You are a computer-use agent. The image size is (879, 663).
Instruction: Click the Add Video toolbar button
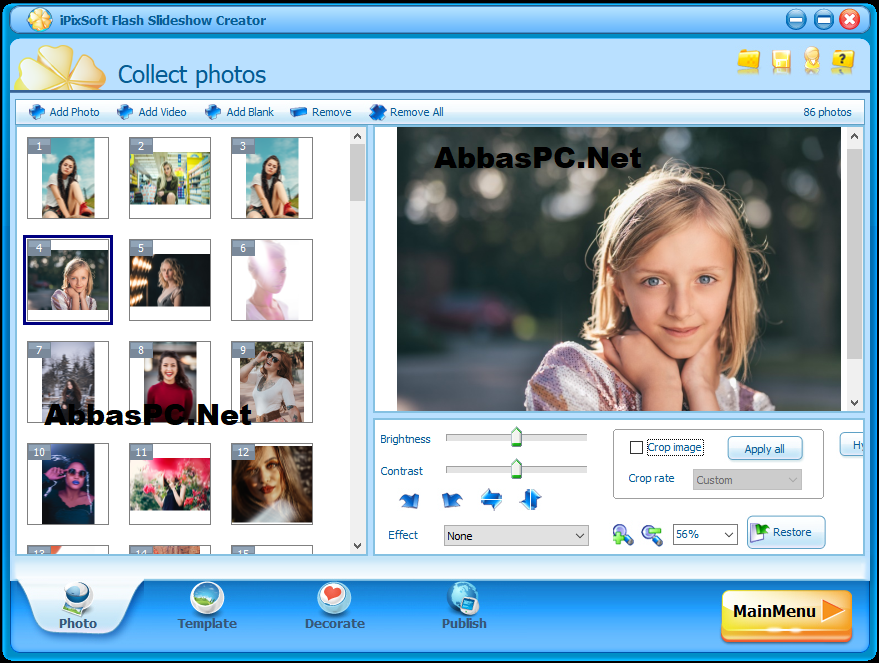point(152,112)
